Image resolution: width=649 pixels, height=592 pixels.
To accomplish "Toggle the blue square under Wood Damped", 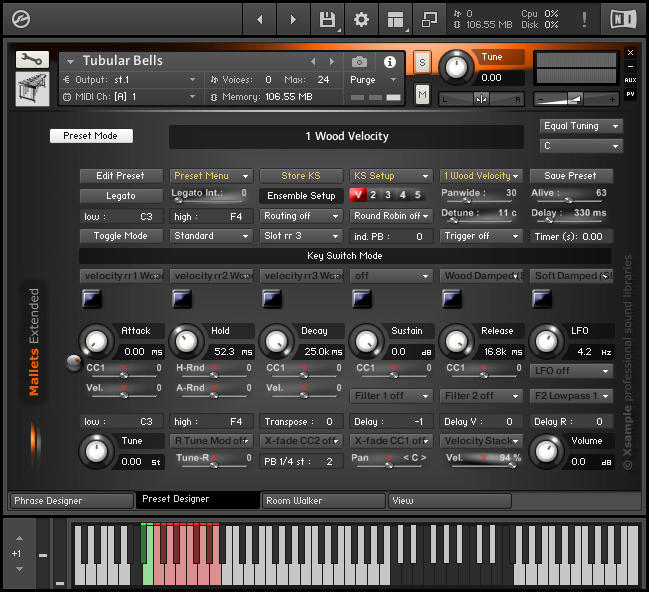I will click(x=451, y=299).
